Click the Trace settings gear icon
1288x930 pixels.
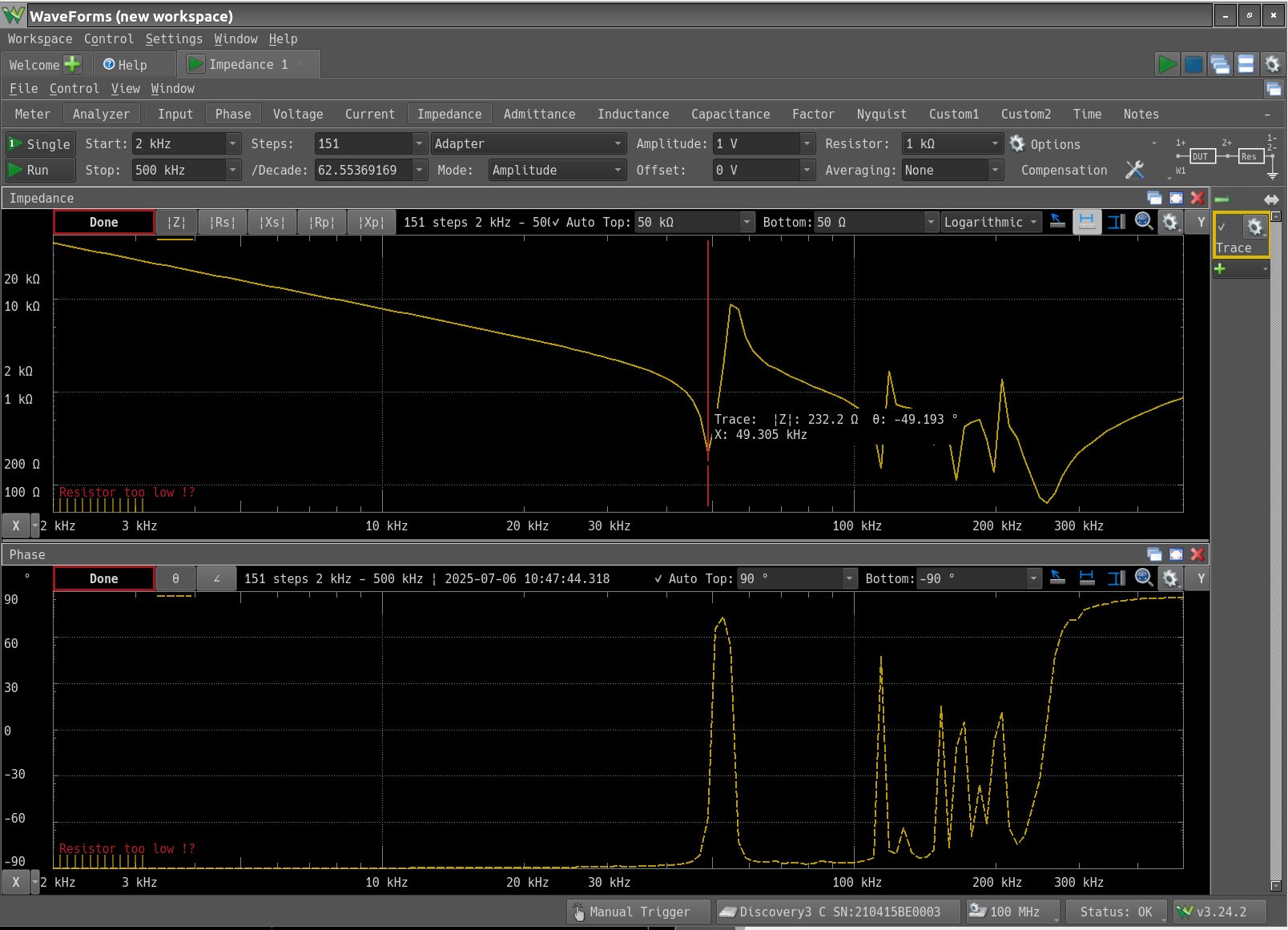(1254, 227)
